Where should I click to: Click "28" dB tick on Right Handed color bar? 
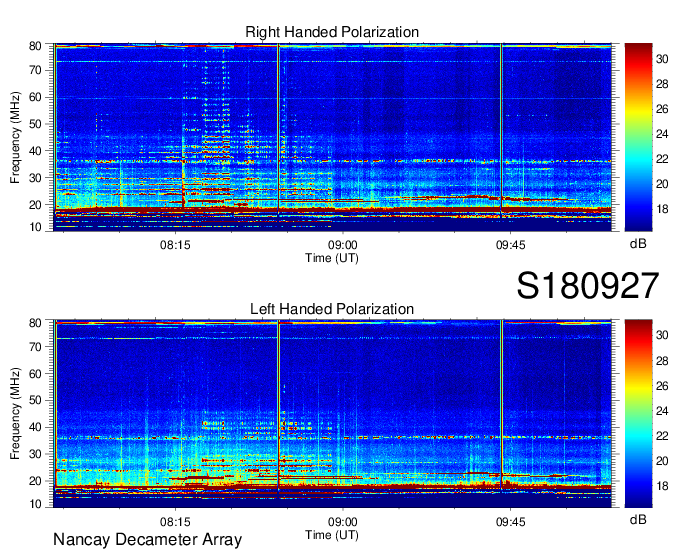click(662, 84)
